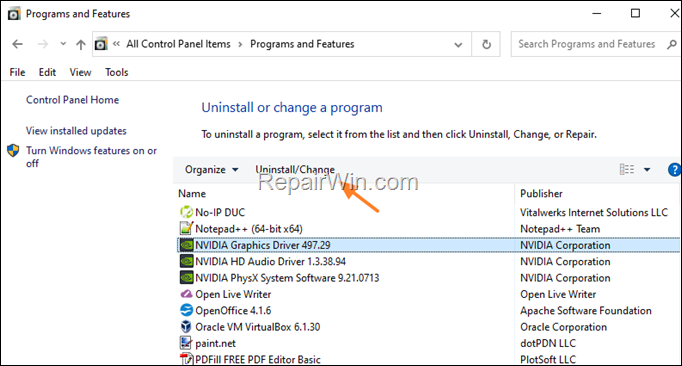Click publisher Notepad++ Team
This screenshot has height=366, width=682.
pyautogui.click(x=560, y=229)
